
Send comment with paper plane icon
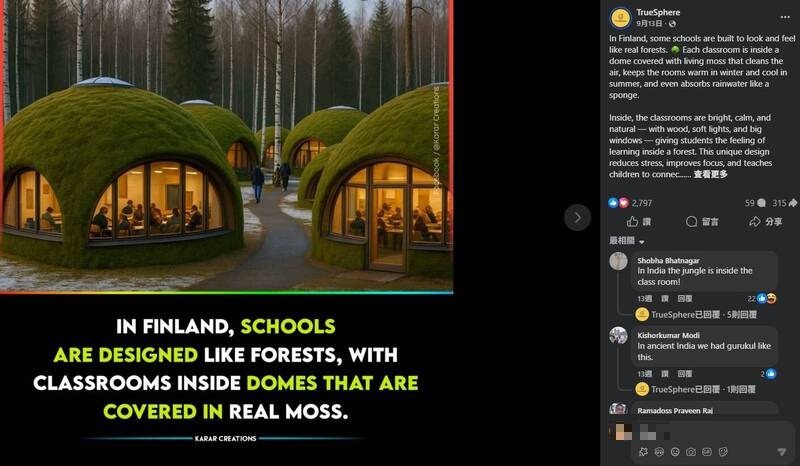[x=782, y=452]
